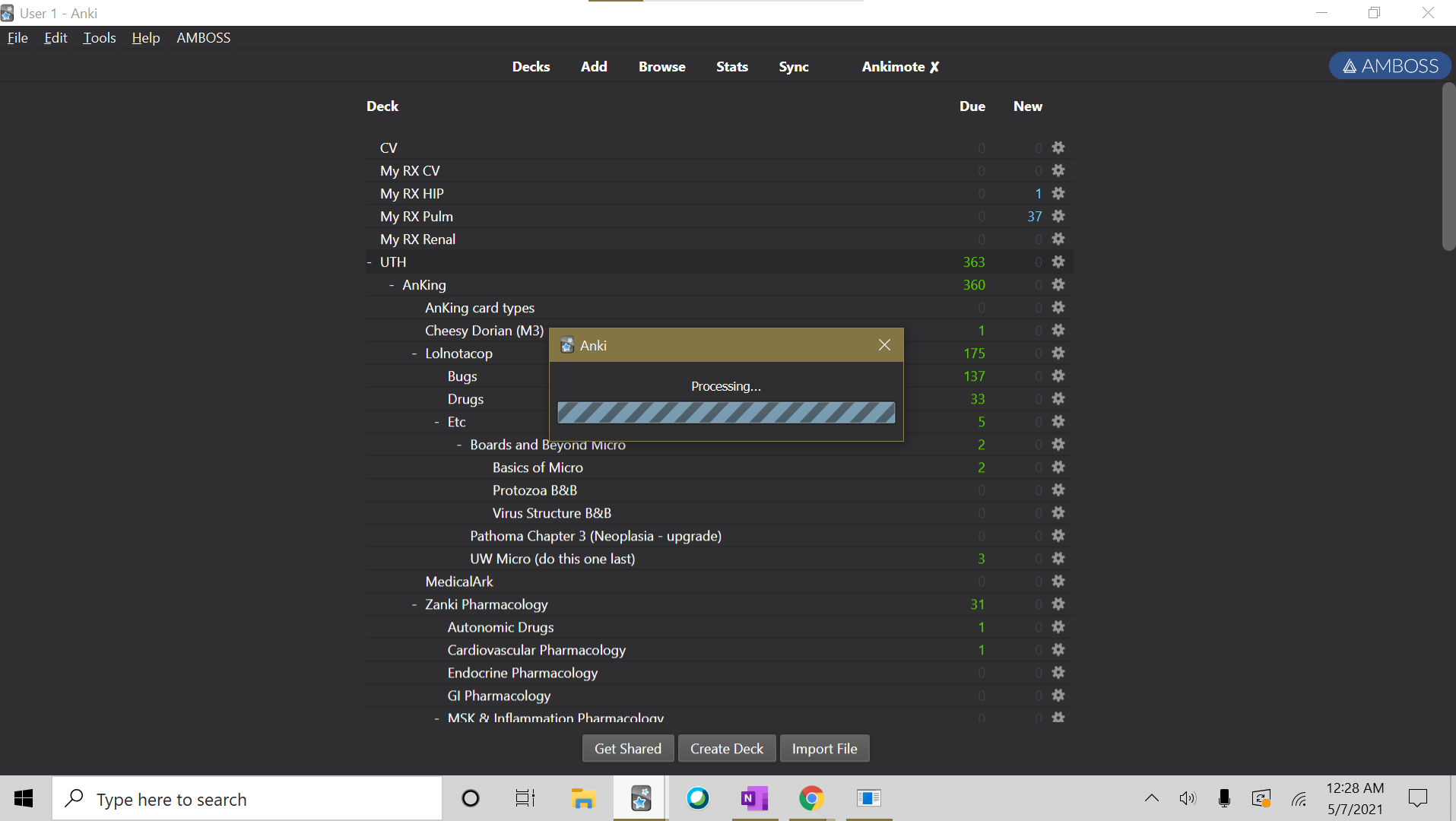Open options gear for Drugs deck
This screenshot has height=821, width=1456.
pos(1058,398)
